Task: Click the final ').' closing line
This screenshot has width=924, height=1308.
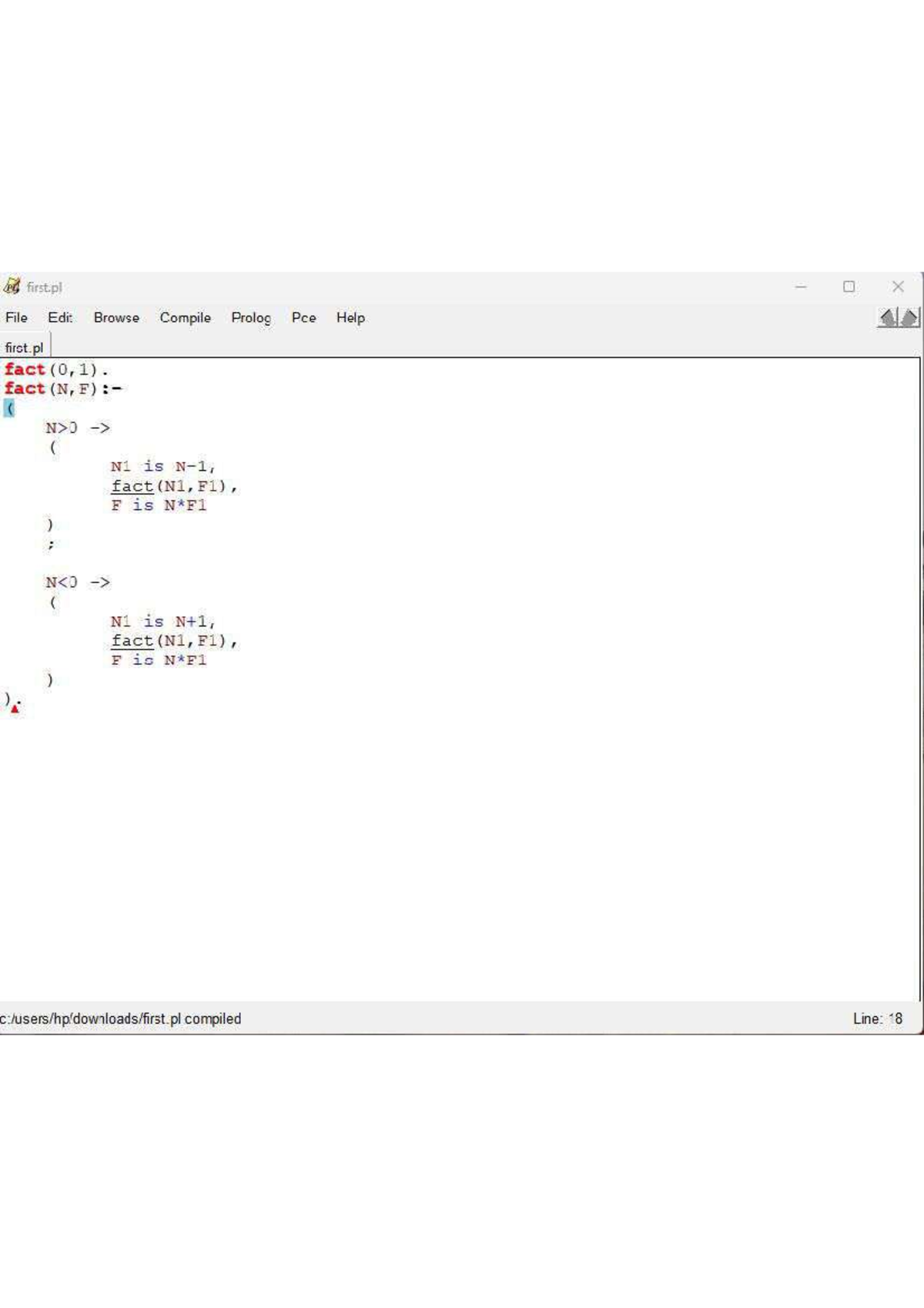Action: pyautogui.click(x=12, y=700)
